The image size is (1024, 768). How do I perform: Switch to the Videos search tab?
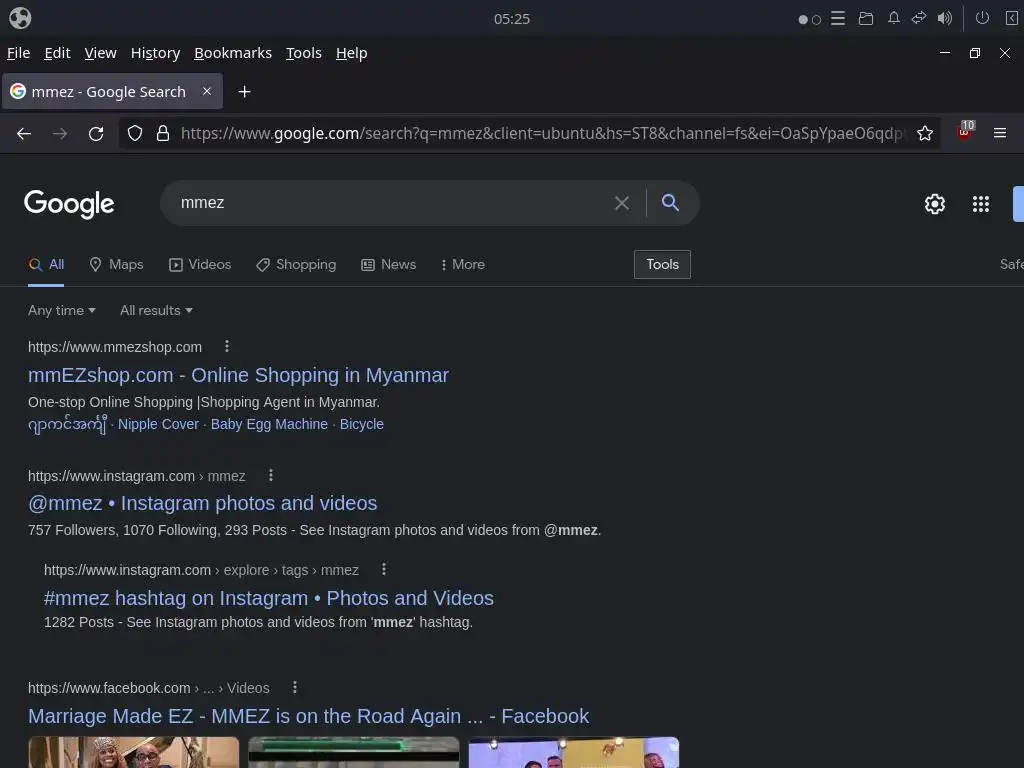click(200, 264)
